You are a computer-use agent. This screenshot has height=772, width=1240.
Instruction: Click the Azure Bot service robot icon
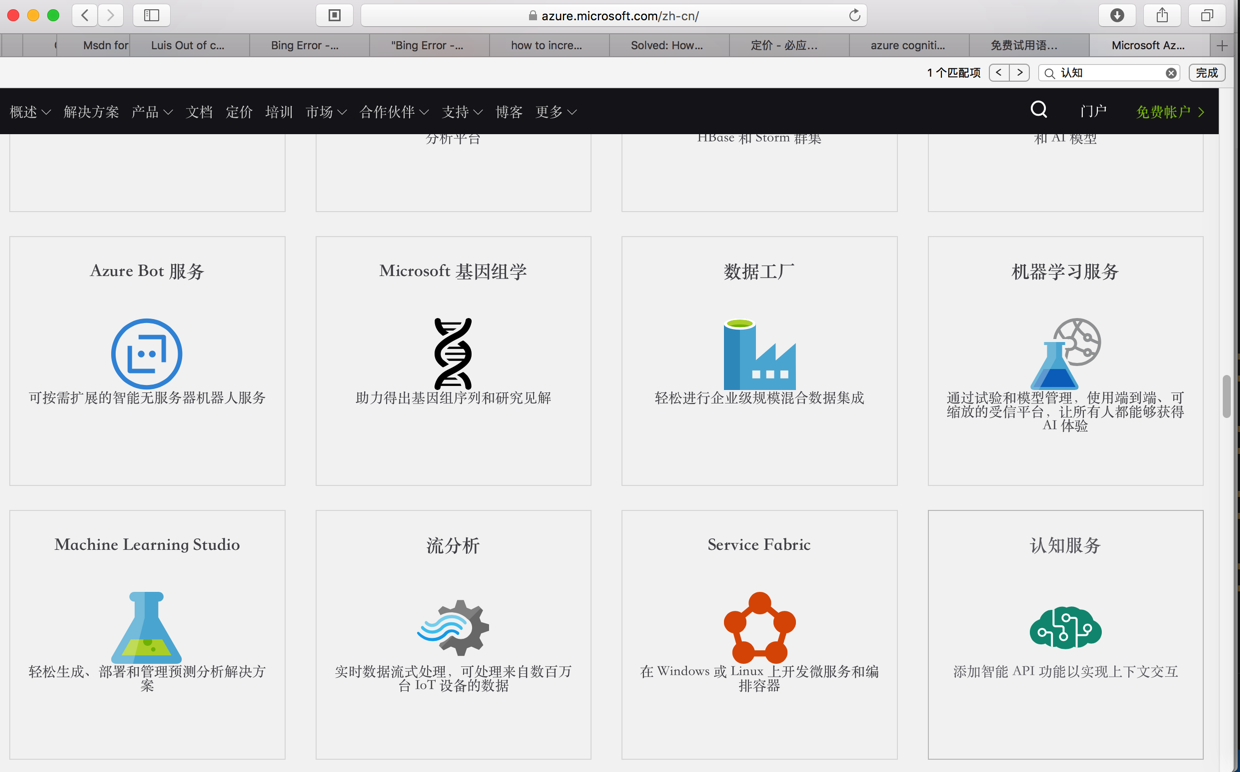[147, 354]
